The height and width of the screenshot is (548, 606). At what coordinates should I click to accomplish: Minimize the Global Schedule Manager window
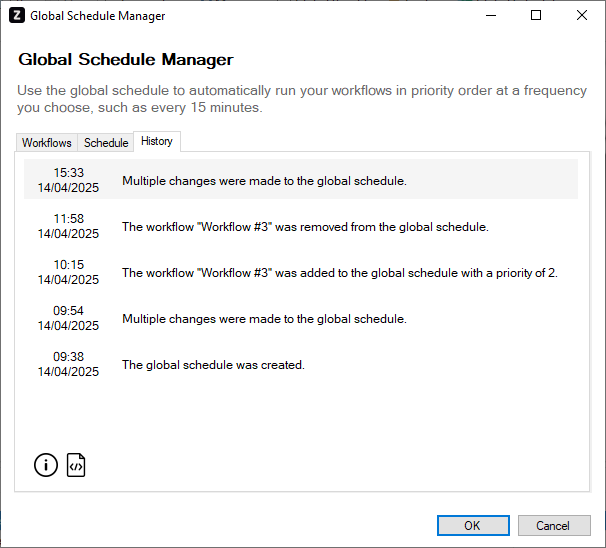point(490,16)
